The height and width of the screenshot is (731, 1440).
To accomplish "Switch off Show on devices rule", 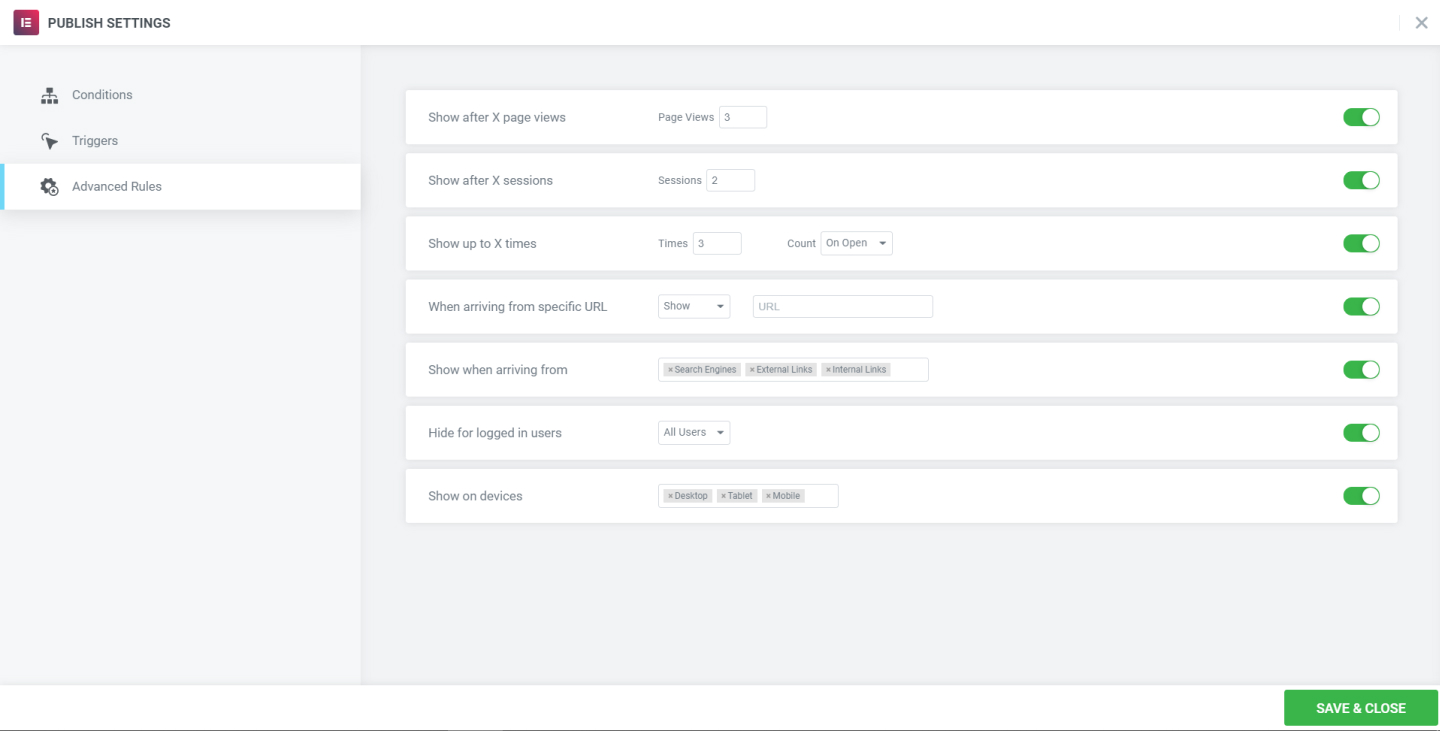I will [1361, 495].
